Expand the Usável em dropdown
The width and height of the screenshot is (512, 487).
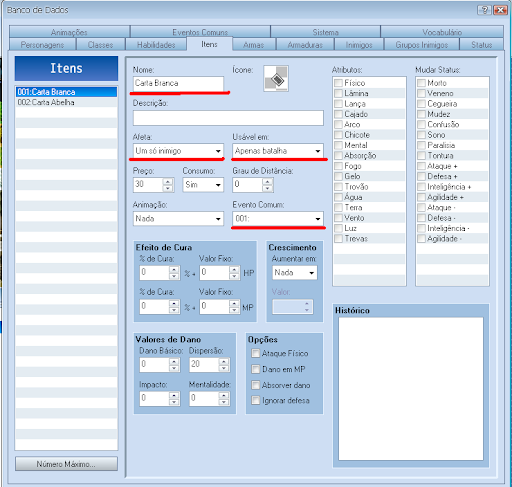[x=278, y=151]
